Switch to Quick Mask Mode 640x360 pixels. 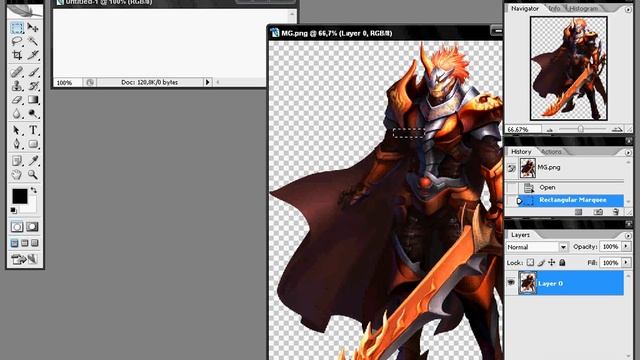tap(32, 227)
